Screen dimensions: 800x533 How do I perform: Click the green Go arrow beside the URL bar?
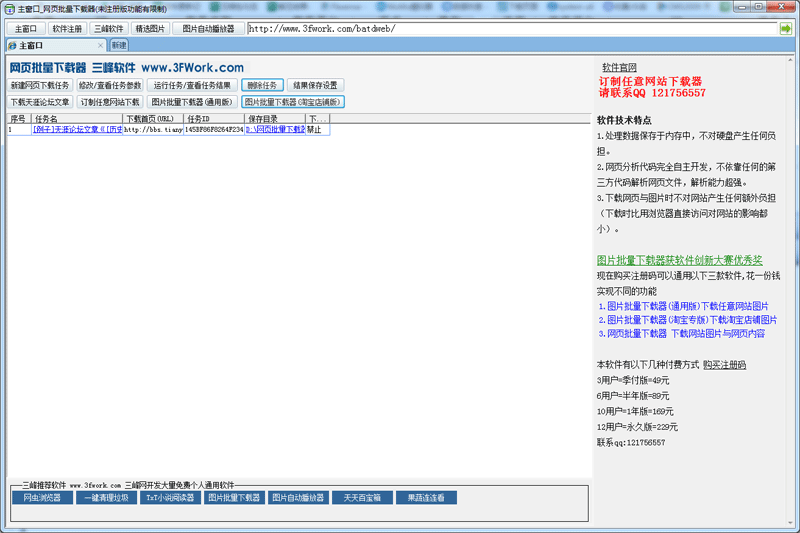(786, 29)
